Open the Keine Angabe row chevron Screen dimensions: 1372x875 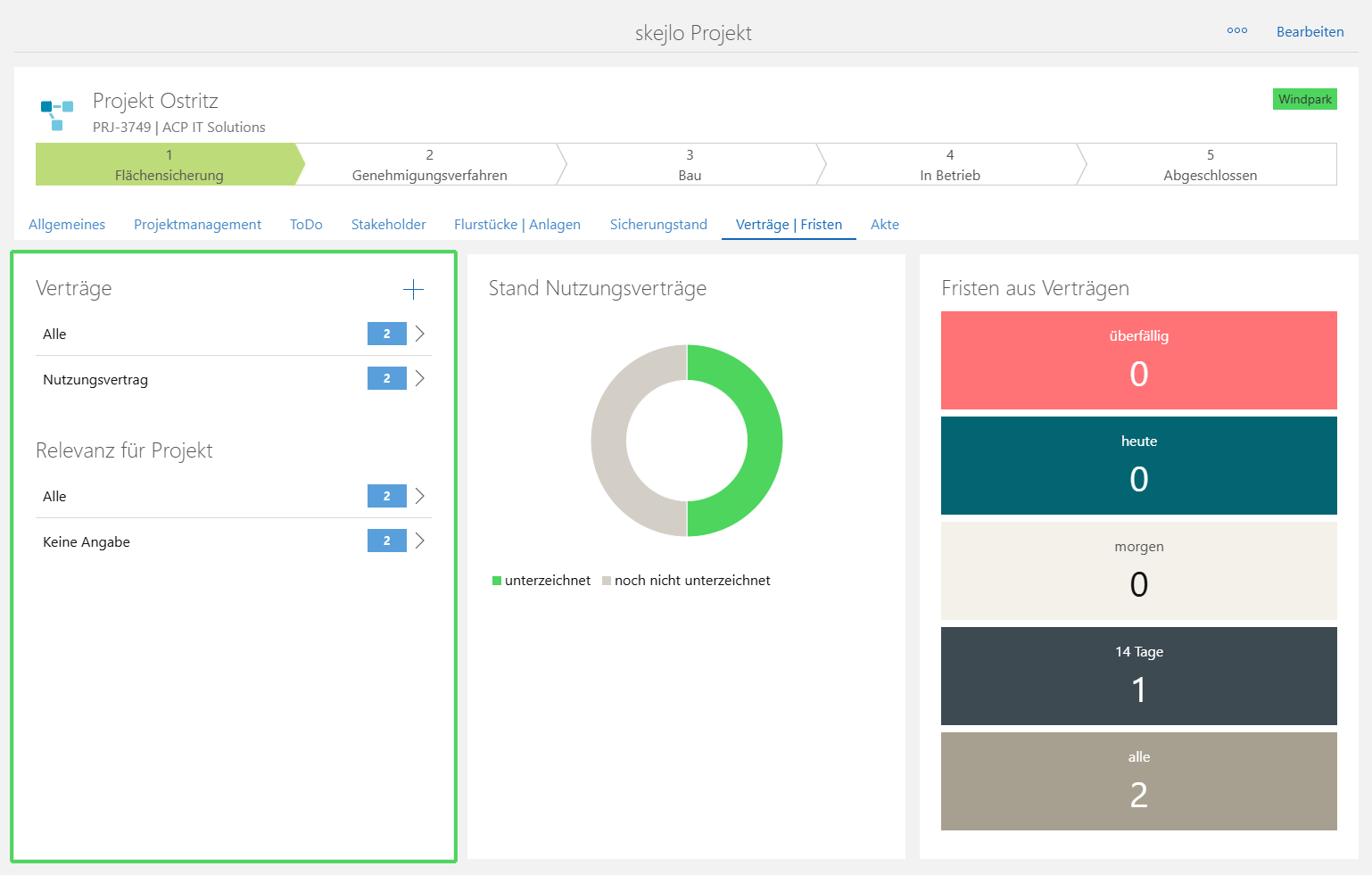click(x=419, y=541)
